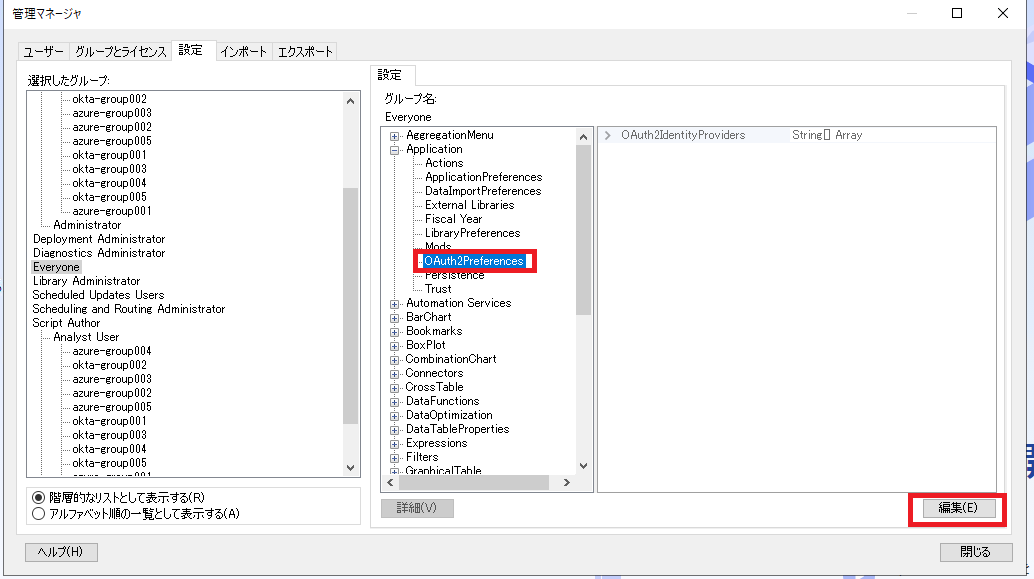Select OAuth2Preferences in the settings tree
The height and width of the screenshot is (579, 1034).
pyautogui.click(x=473, y=261)
